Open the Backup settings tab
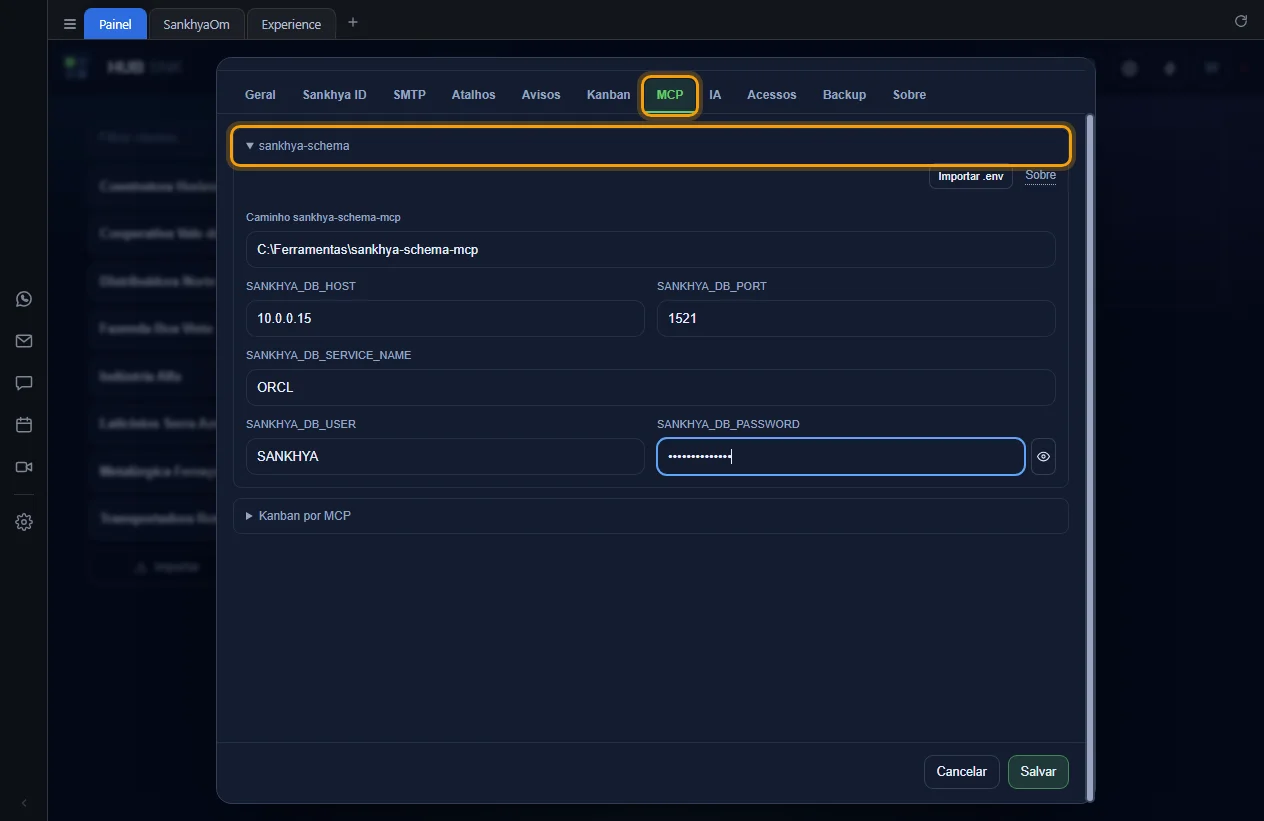Image resolution: width=1264 pixels, height=821 pixels. (844, 95)
